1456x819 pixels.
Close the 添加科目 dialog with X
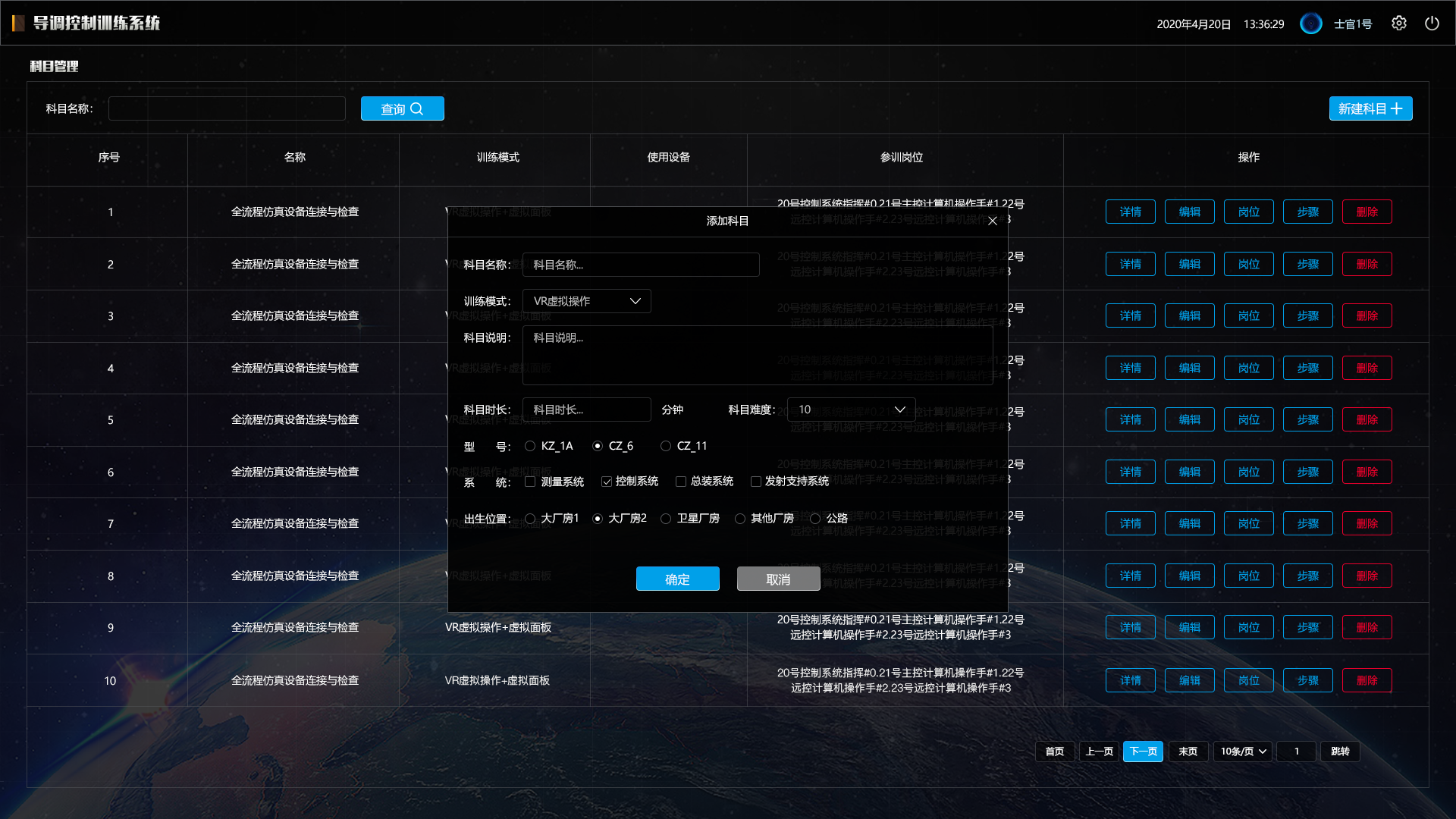point(993,221)
